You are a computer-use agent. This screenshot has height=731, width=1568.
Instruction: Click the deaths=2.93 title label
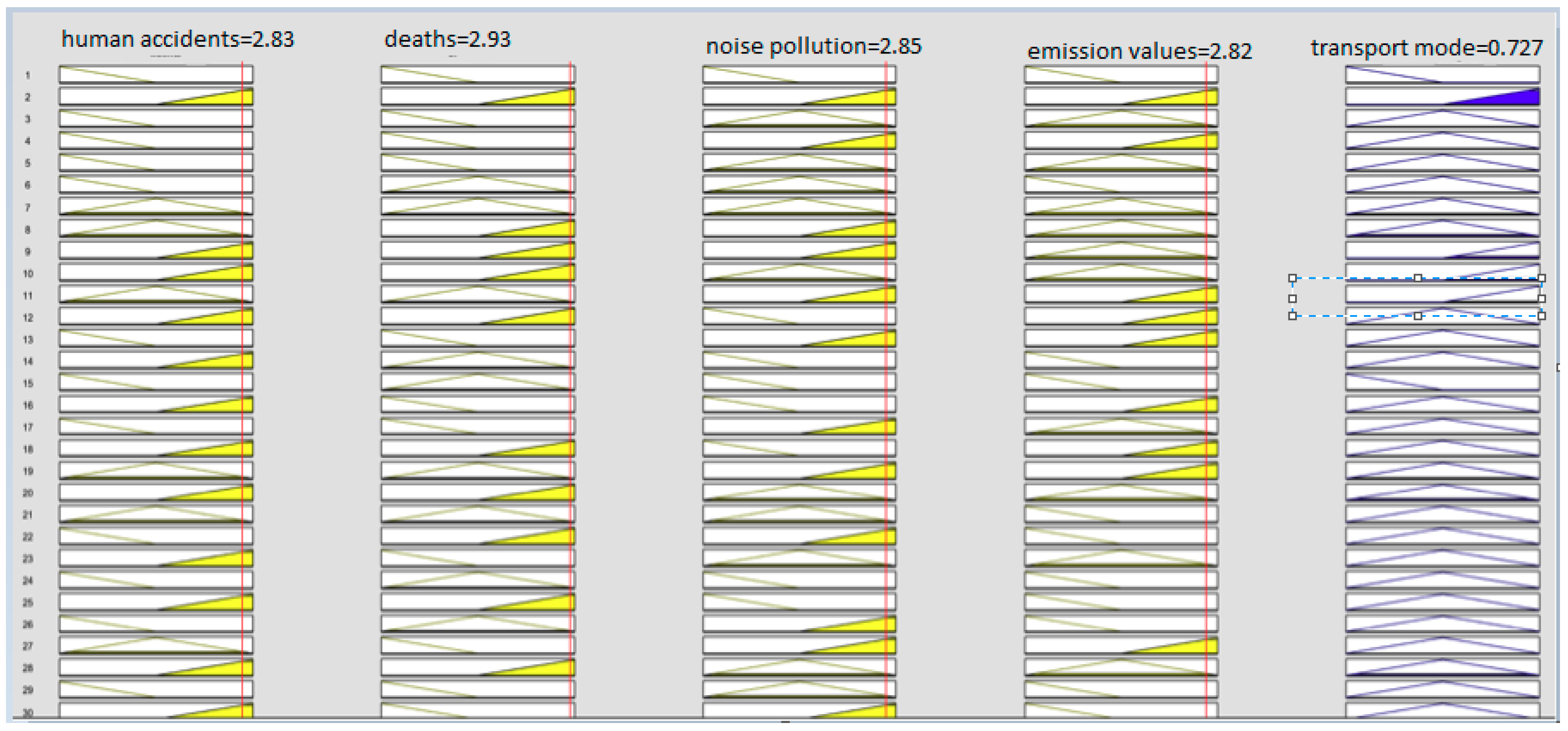(447, 40)
